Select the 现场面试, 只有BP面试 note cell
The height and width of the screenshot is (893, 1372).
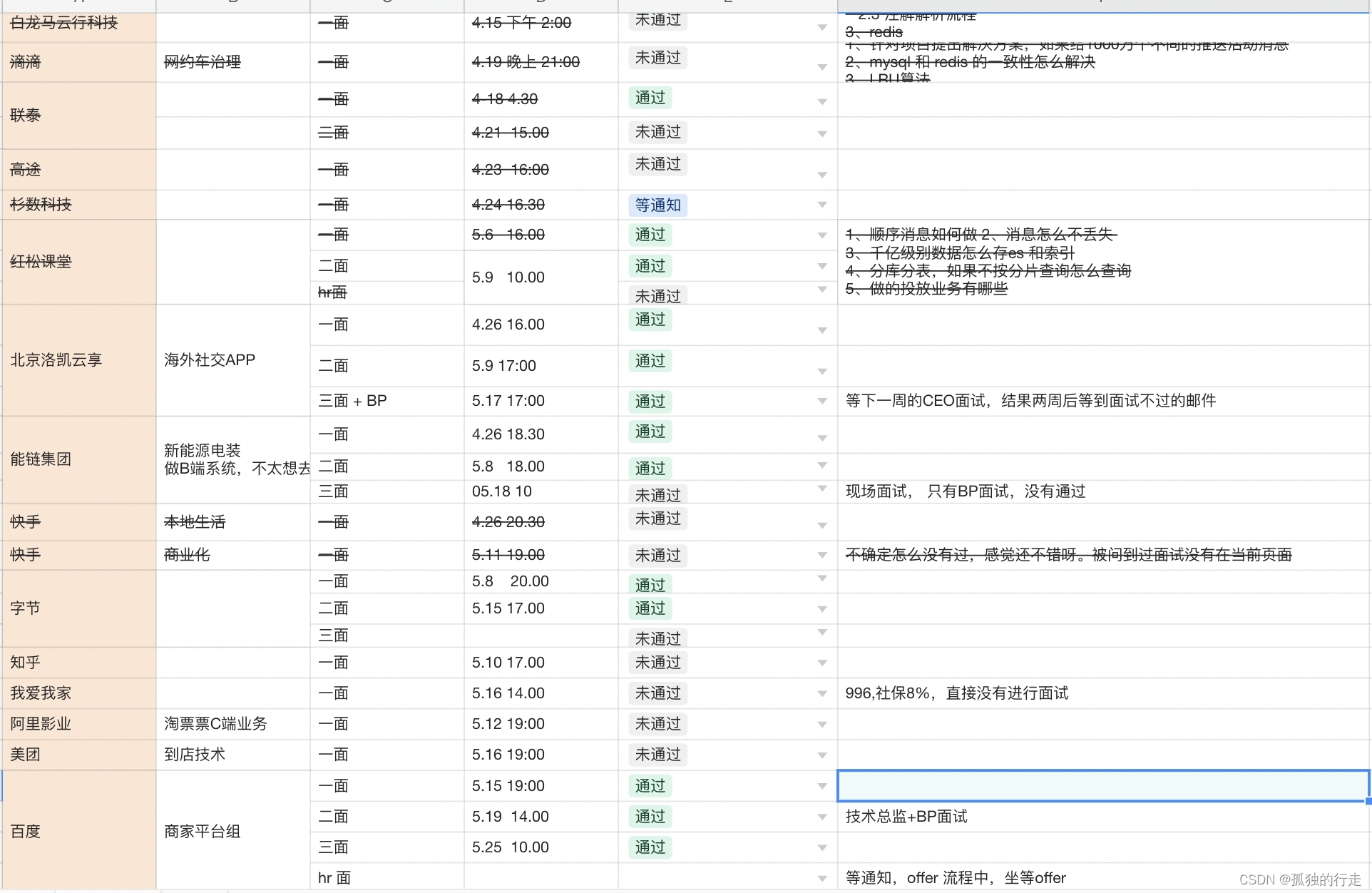[x=1103, y=491]
